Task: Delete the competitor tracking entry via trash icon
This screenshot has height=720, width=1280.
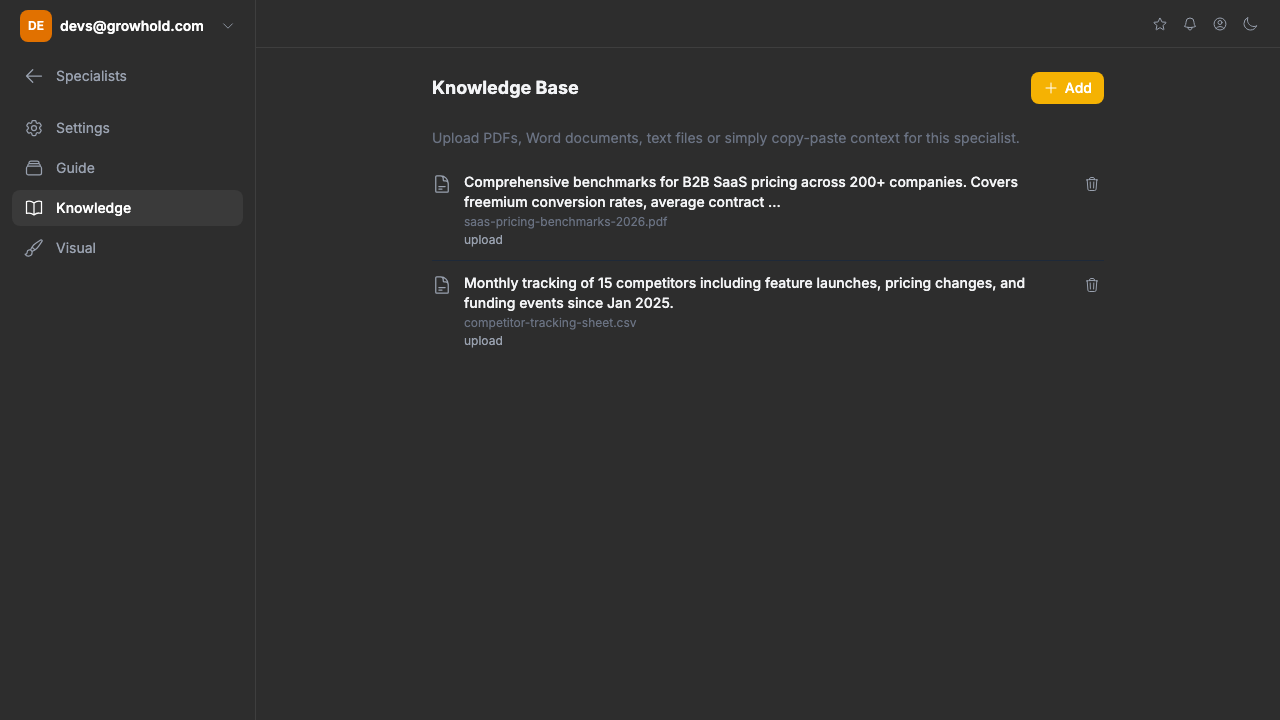Action: point(1091,285)
